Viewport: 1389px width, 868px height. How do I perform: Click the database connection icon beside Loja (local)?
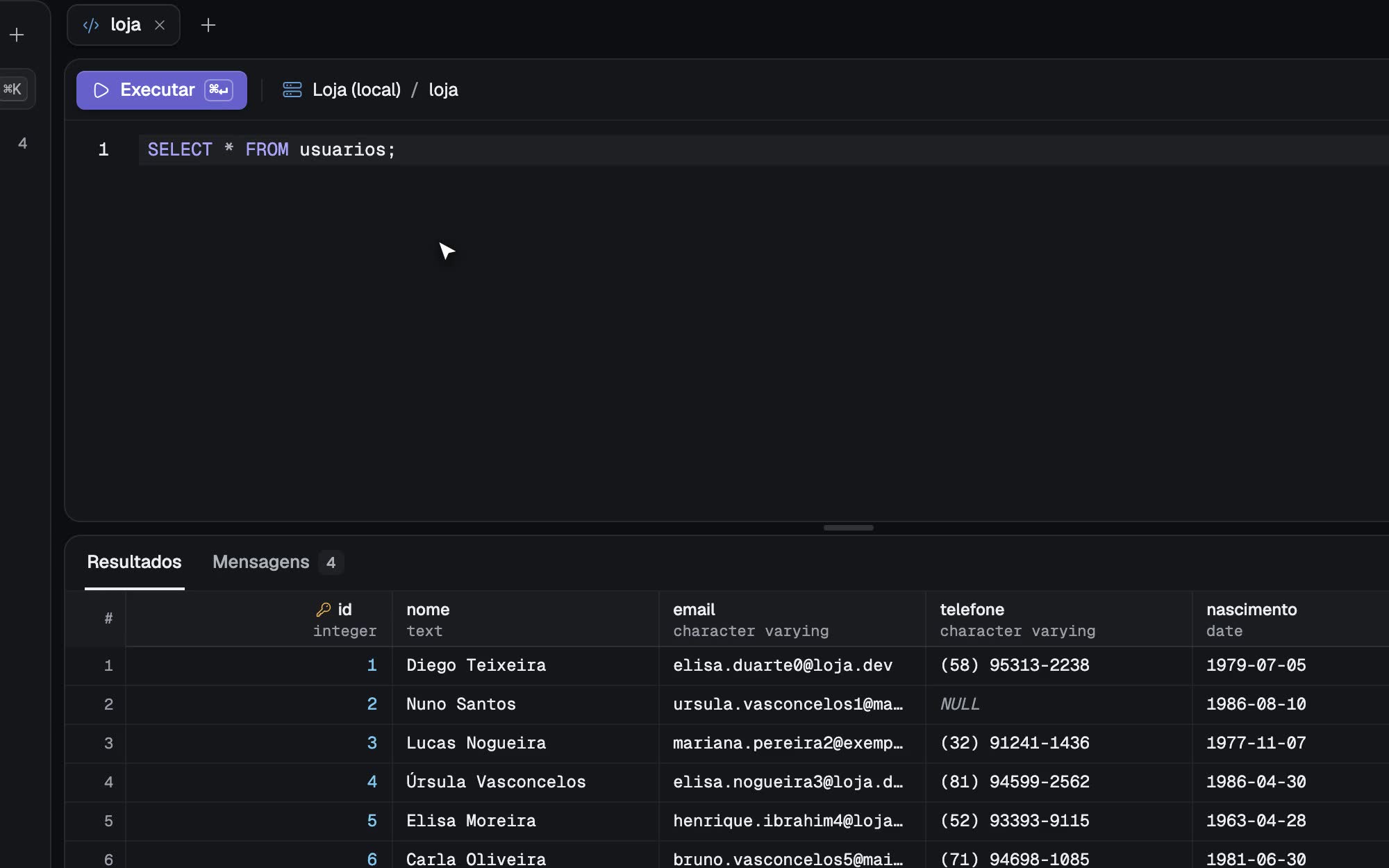coord(292,90)
